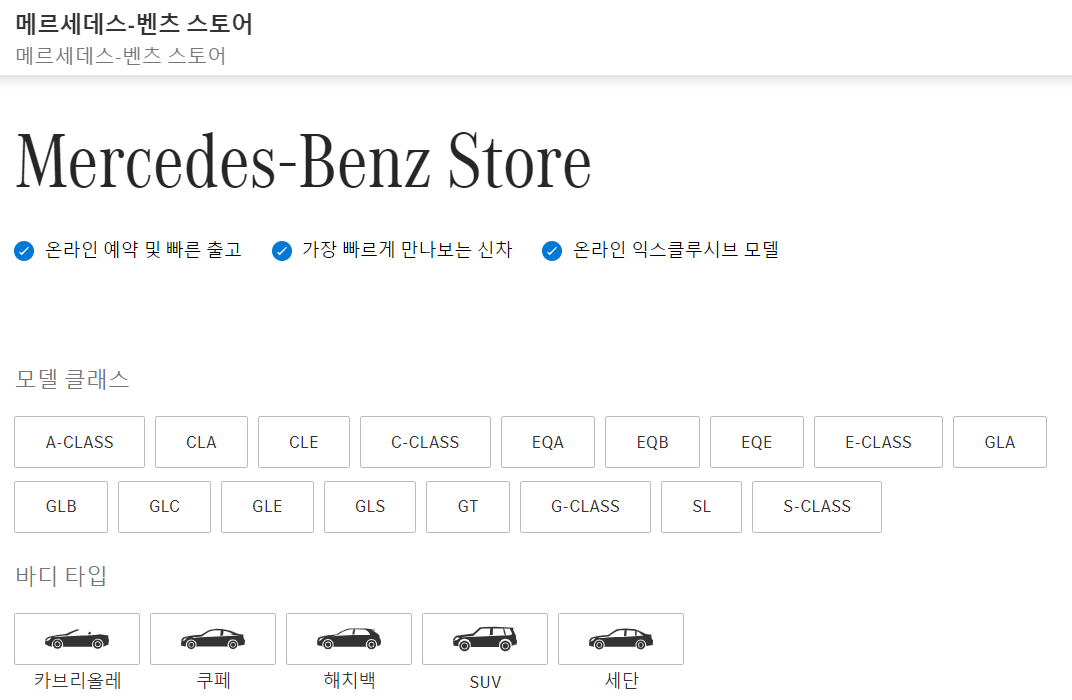This screenshot has height=700, width=1072.
Task: Pick the GLA model filter
Action: tap(999, 441)
